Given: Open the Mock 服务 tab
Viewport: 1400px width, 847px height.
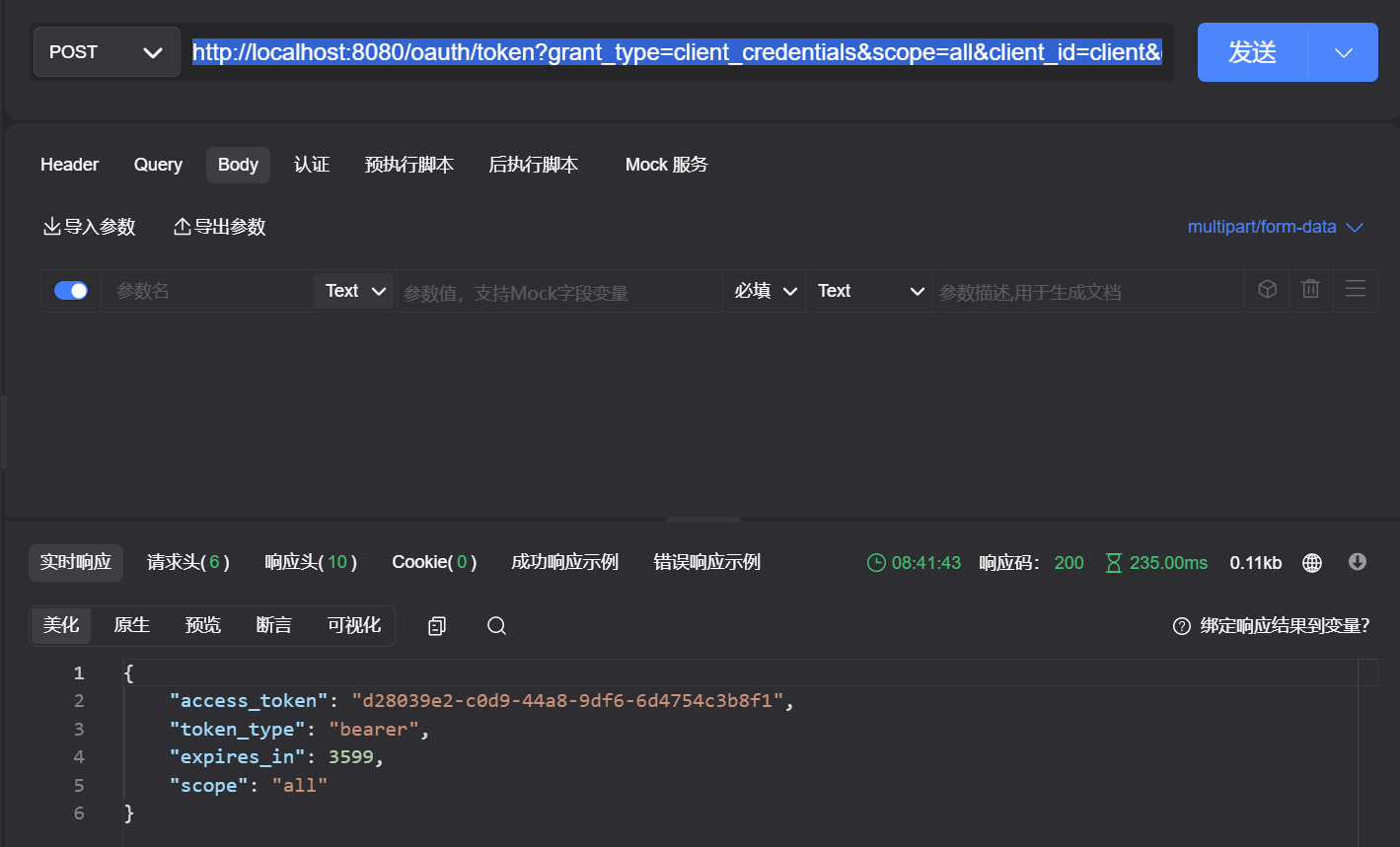Looking at the screenshot, I should 667,165.
